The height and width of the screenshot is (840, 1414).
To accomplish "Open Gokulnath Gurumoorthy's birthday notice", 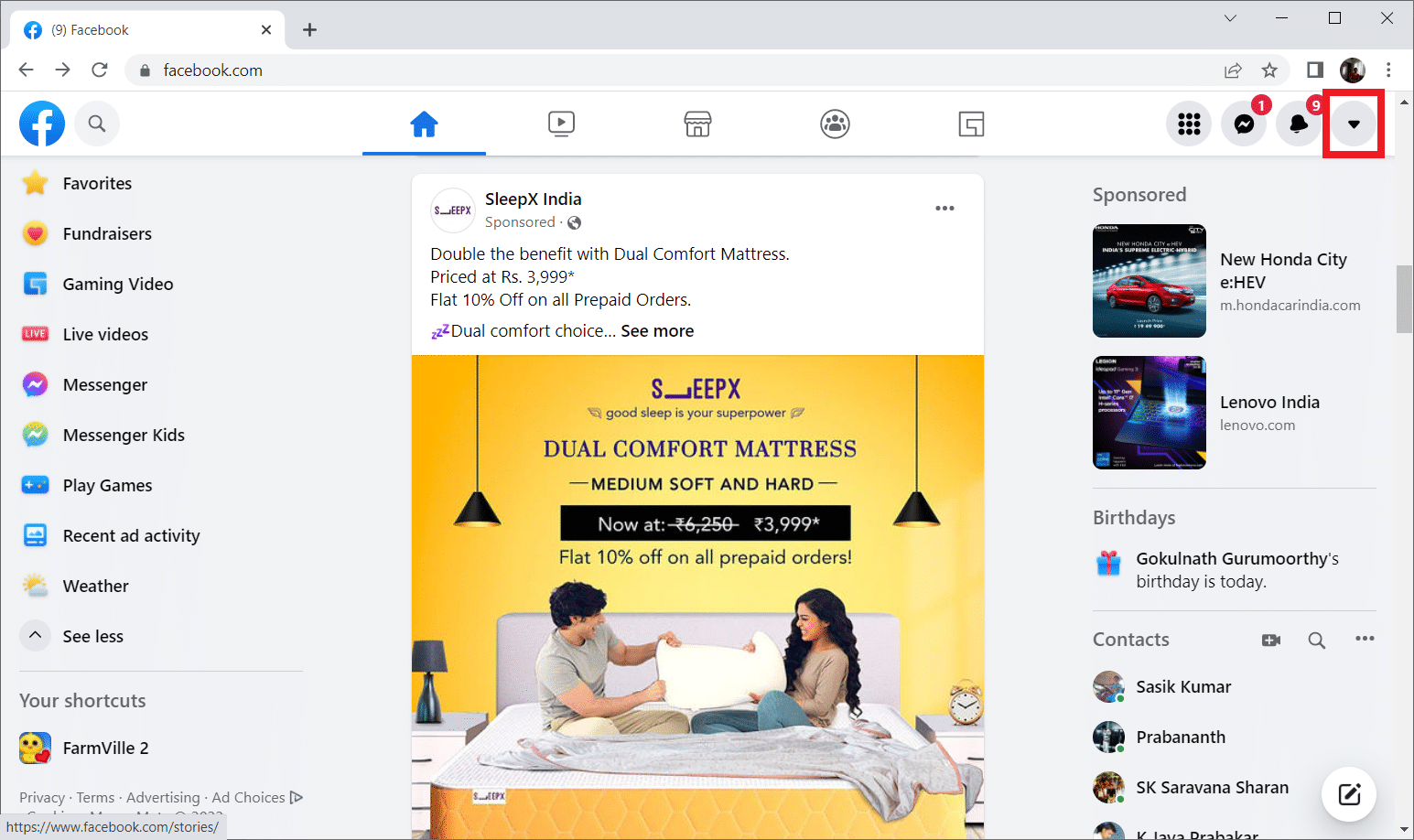I will coord(1235,570).
